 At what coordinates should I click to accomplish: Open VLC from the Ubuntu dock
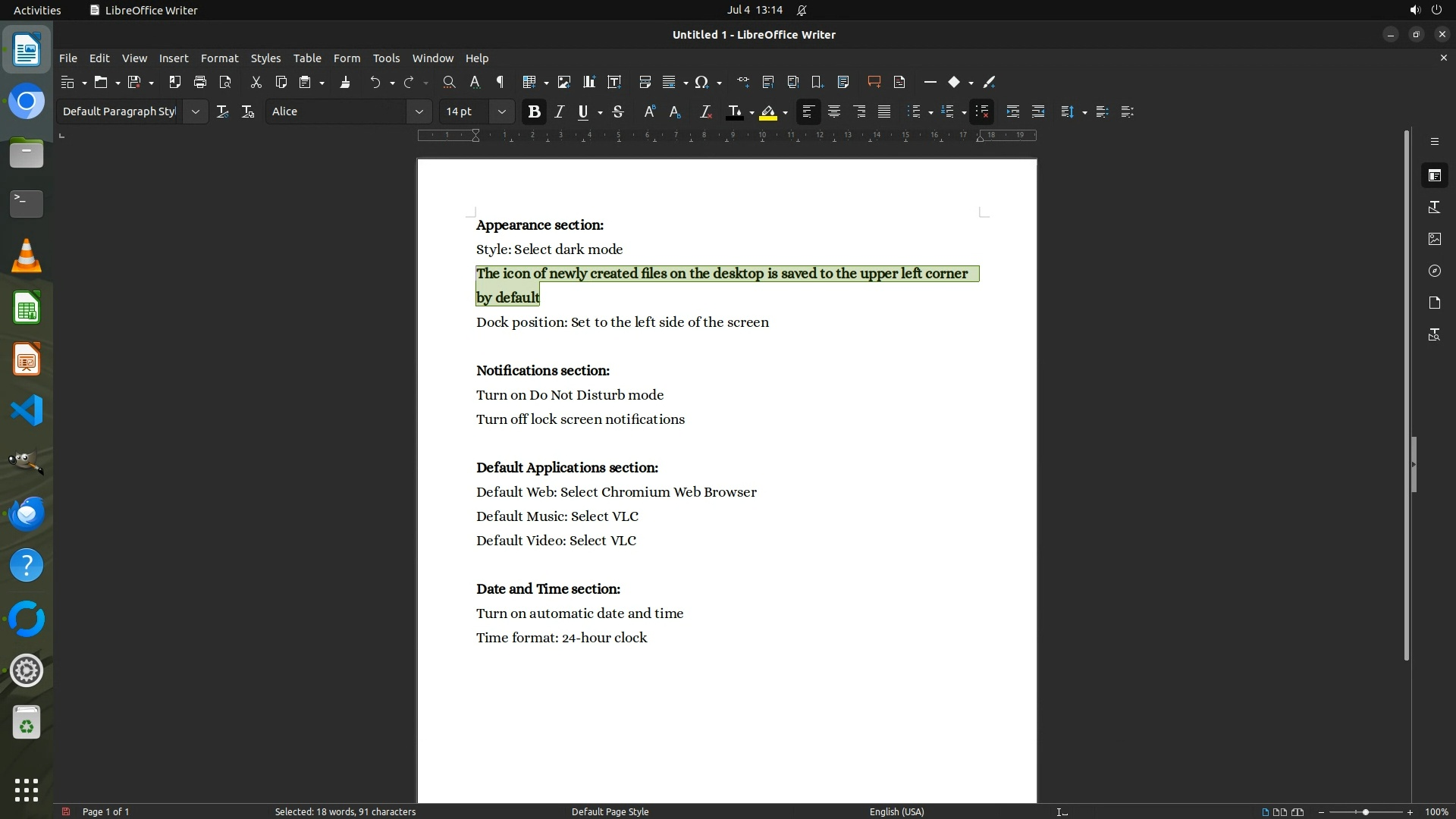(27, 256)
